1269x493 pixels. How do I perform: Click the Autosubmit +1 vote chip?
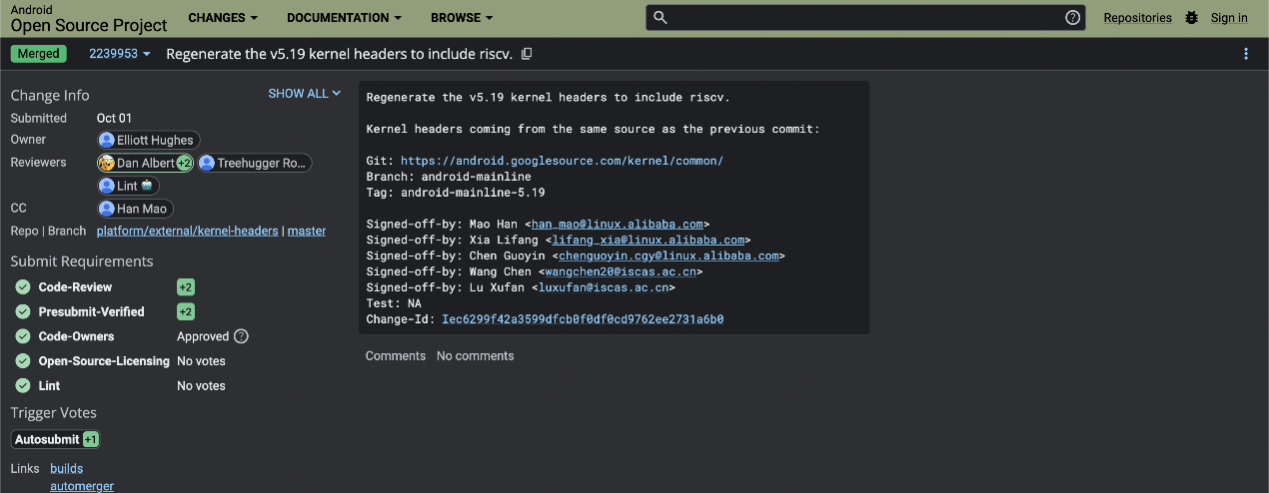(56, 439)
